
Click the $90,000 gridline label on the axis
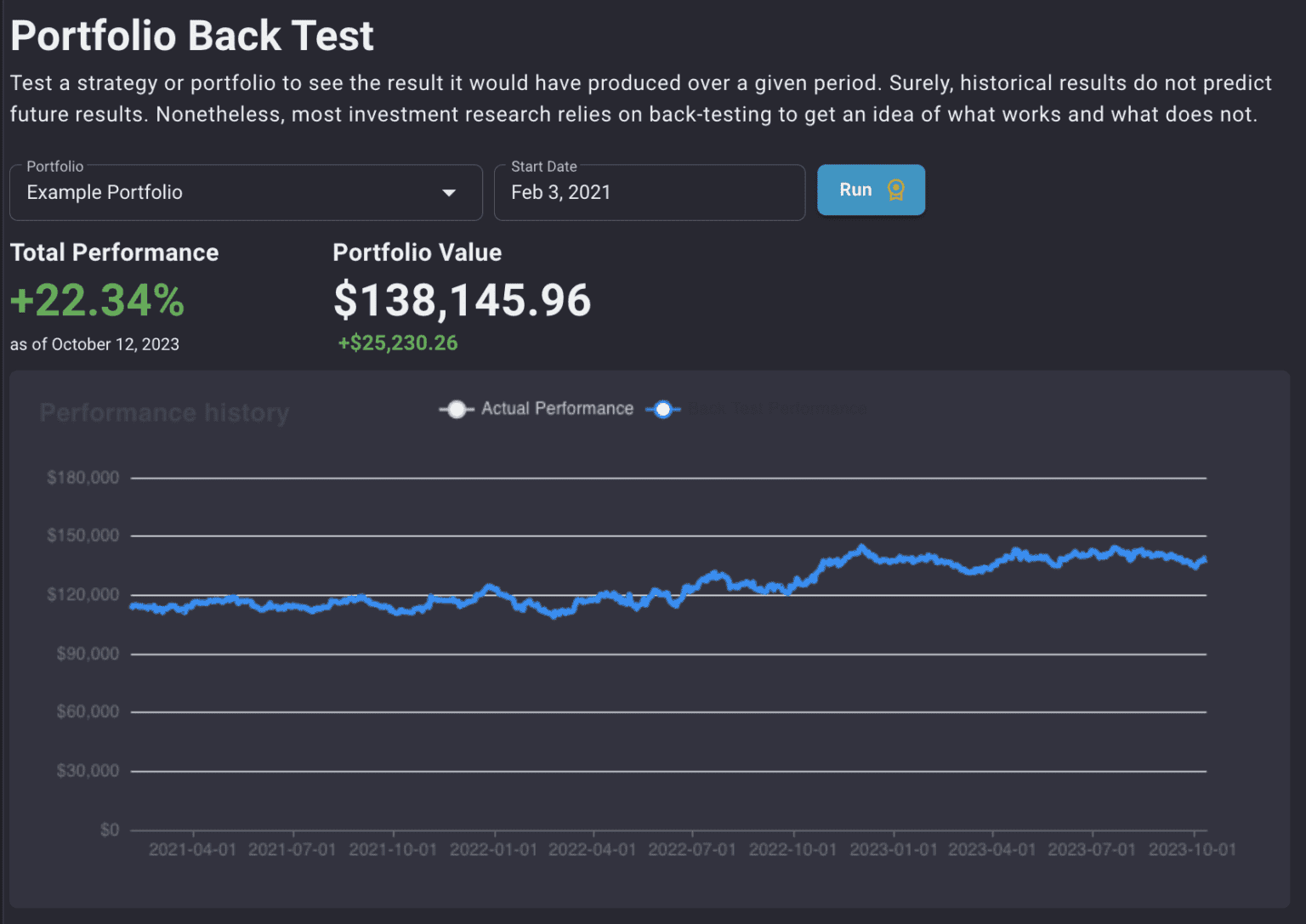click(86, 653)
